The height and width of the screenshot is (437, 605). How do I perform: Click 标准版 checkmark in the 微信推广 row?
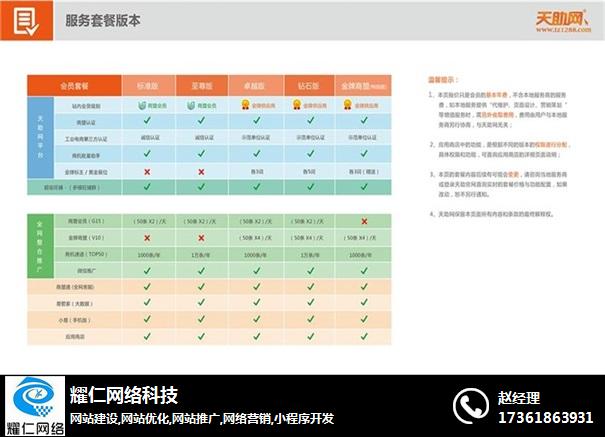point(147,271)
